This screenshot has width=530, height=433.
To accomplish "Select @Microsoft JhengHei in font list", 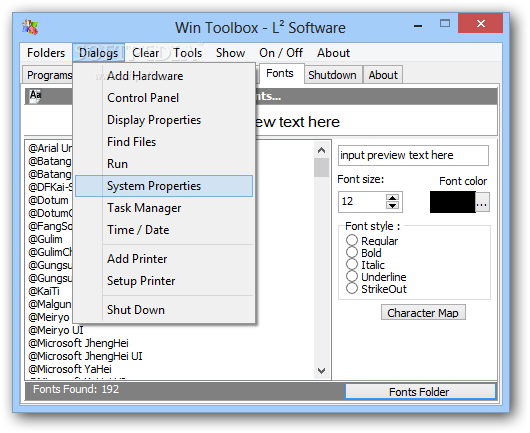I will [78, 343].
